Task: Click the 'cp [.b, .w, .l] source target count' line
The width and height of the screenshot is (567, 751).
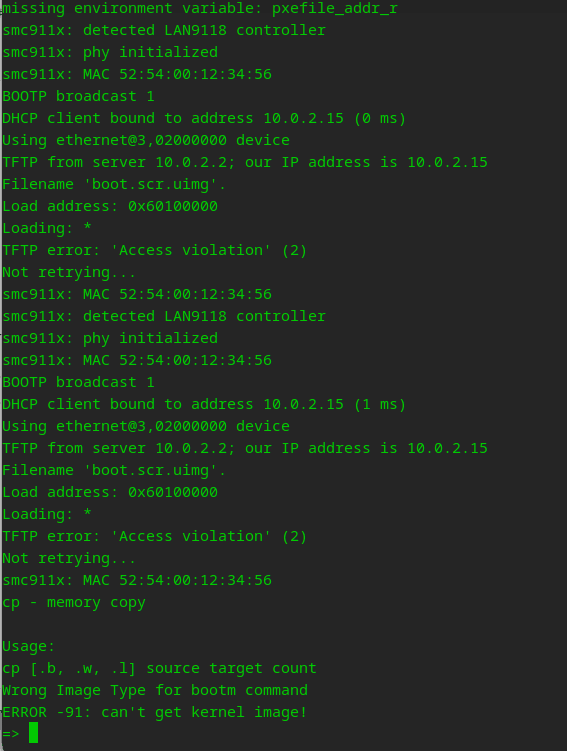Action: 159,668
